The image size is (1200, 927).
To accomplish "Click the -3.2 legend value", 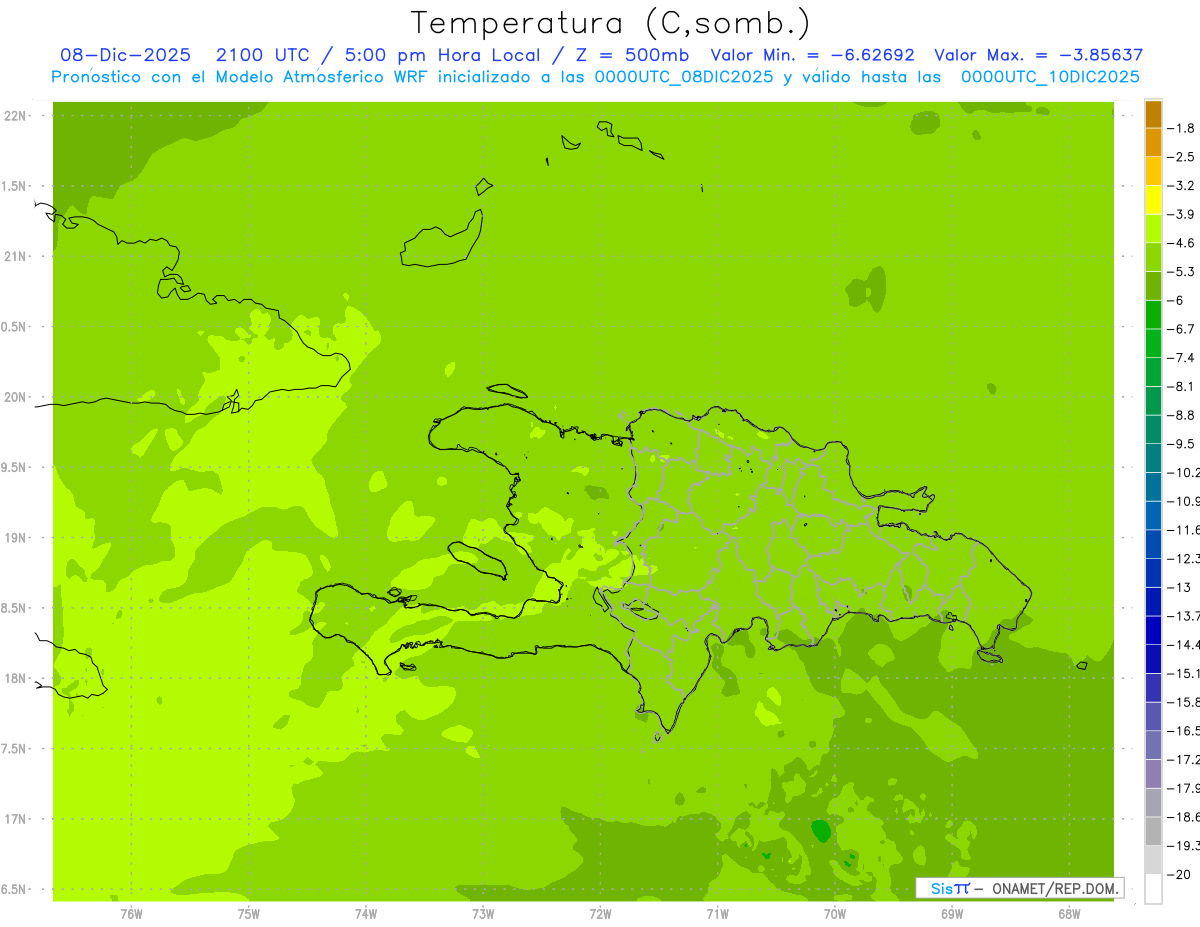I will coord(1180,186).
